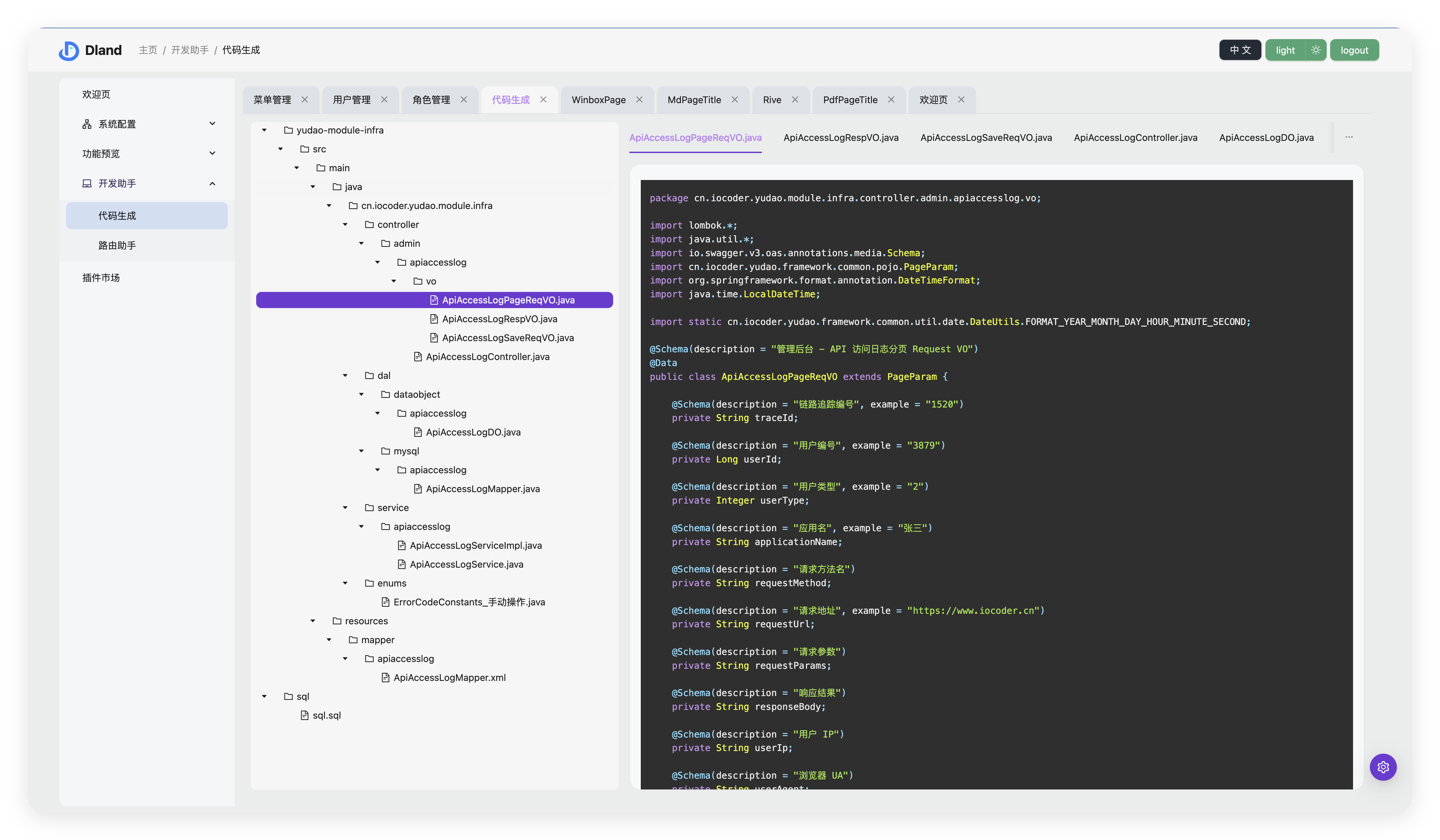
Task: Close the PdfPageTitle tab
Action: click(891, 99)
